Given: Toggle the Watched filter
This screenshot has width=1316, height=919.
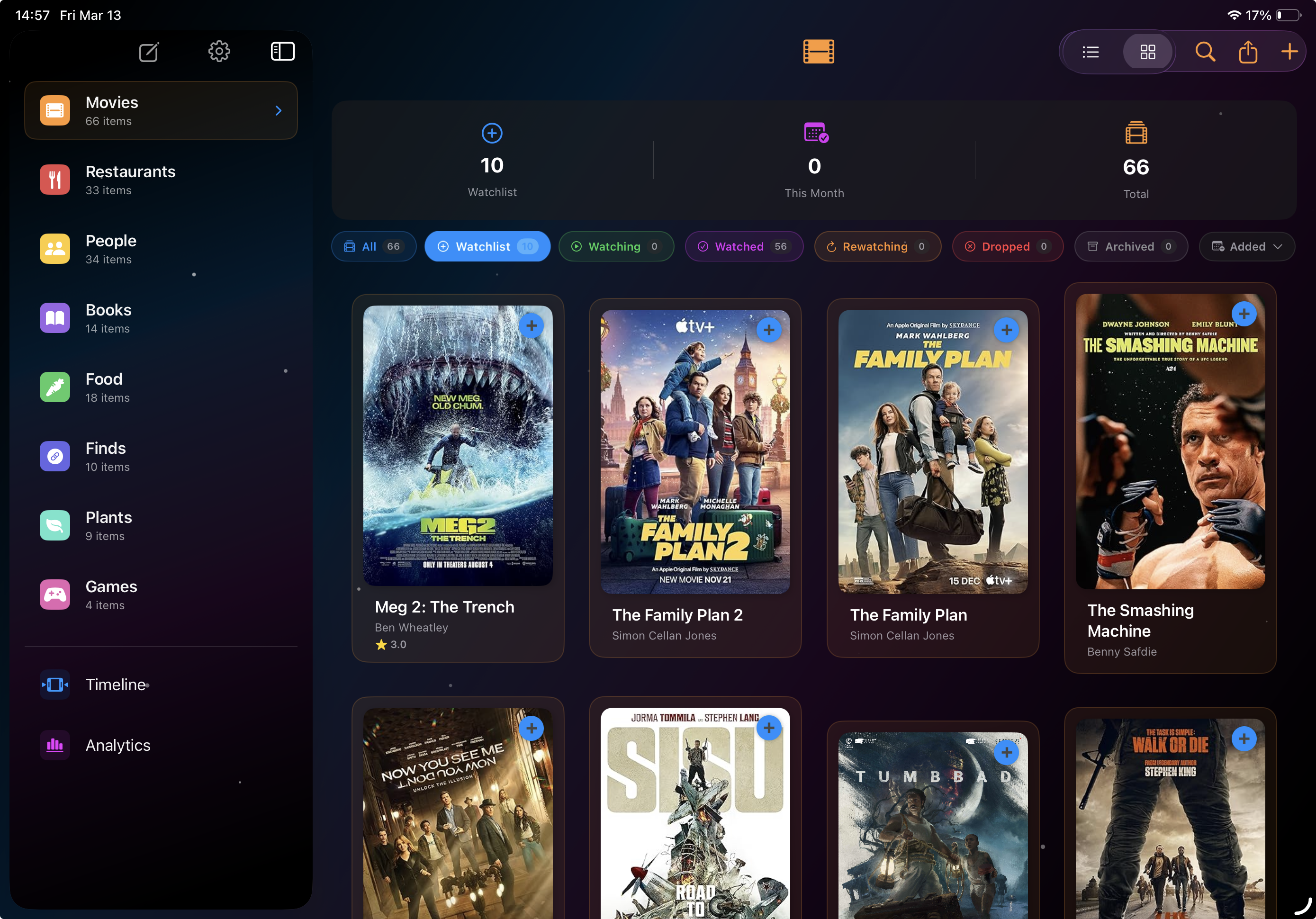Looking at the screenshot, I should 743,246.
